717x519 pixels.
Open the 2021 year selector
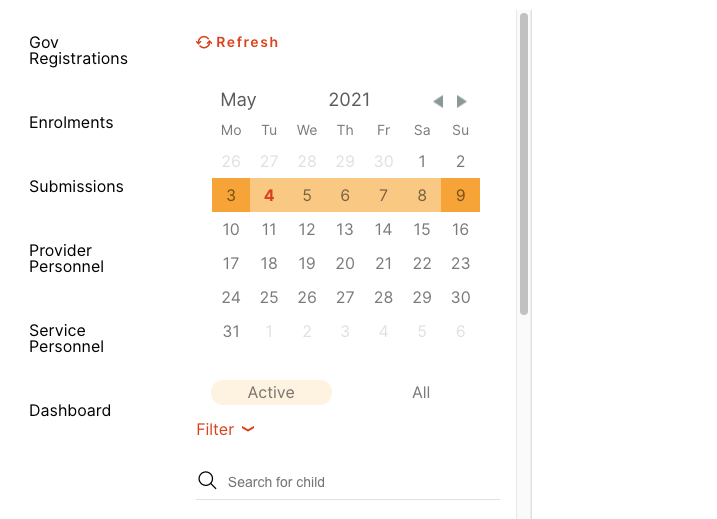[349, 99]
